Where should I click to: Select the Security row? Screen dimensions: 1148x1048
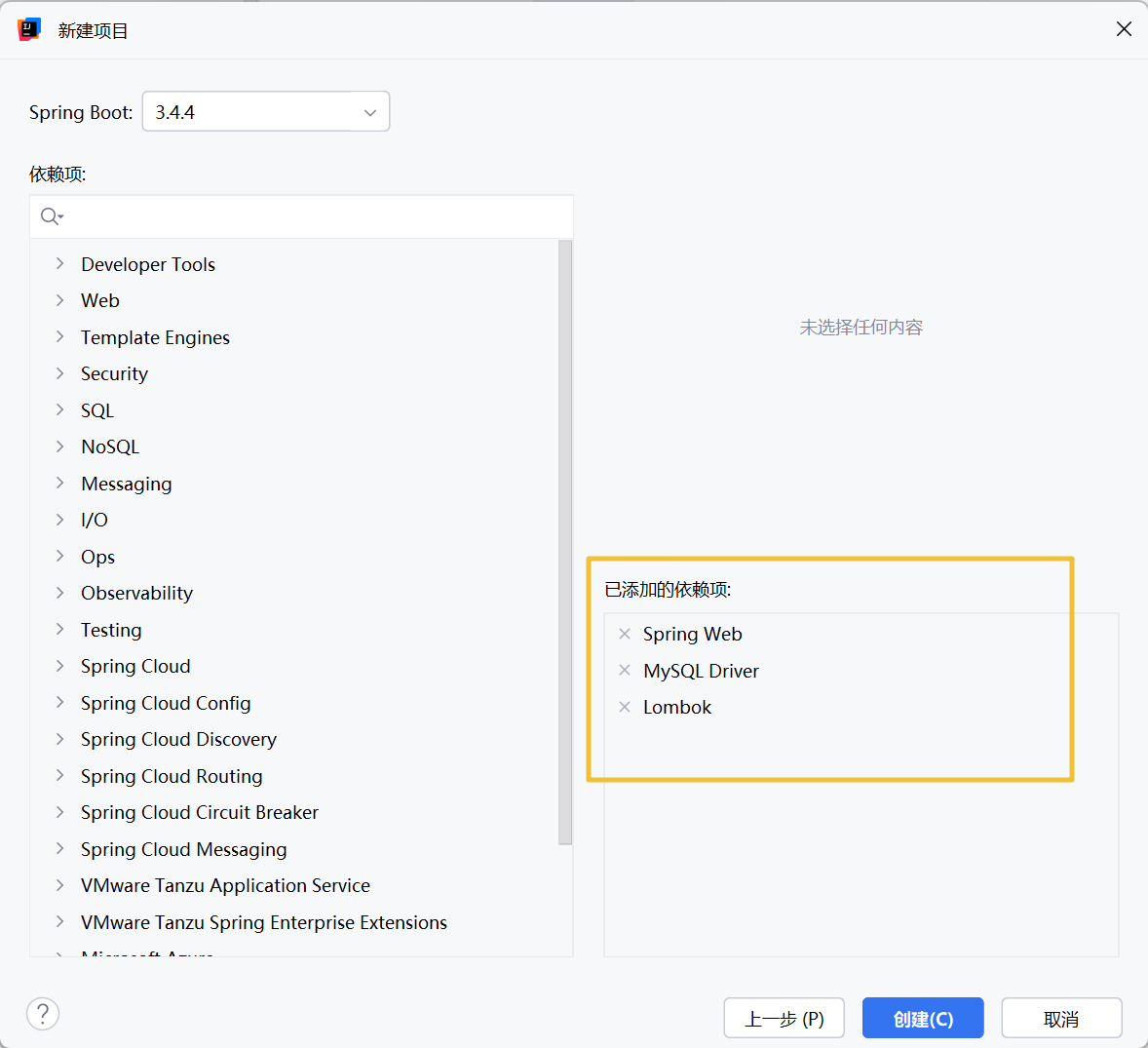tap(294, 373)
